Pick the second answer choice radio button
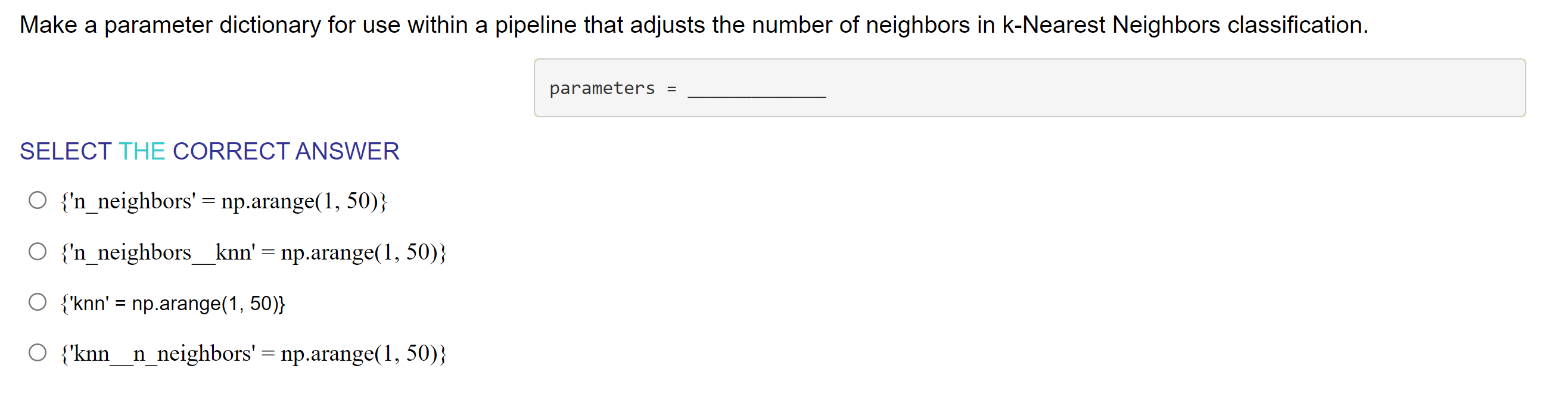The width and height of the screenshot is (1568, 403). tap(37, 250)
